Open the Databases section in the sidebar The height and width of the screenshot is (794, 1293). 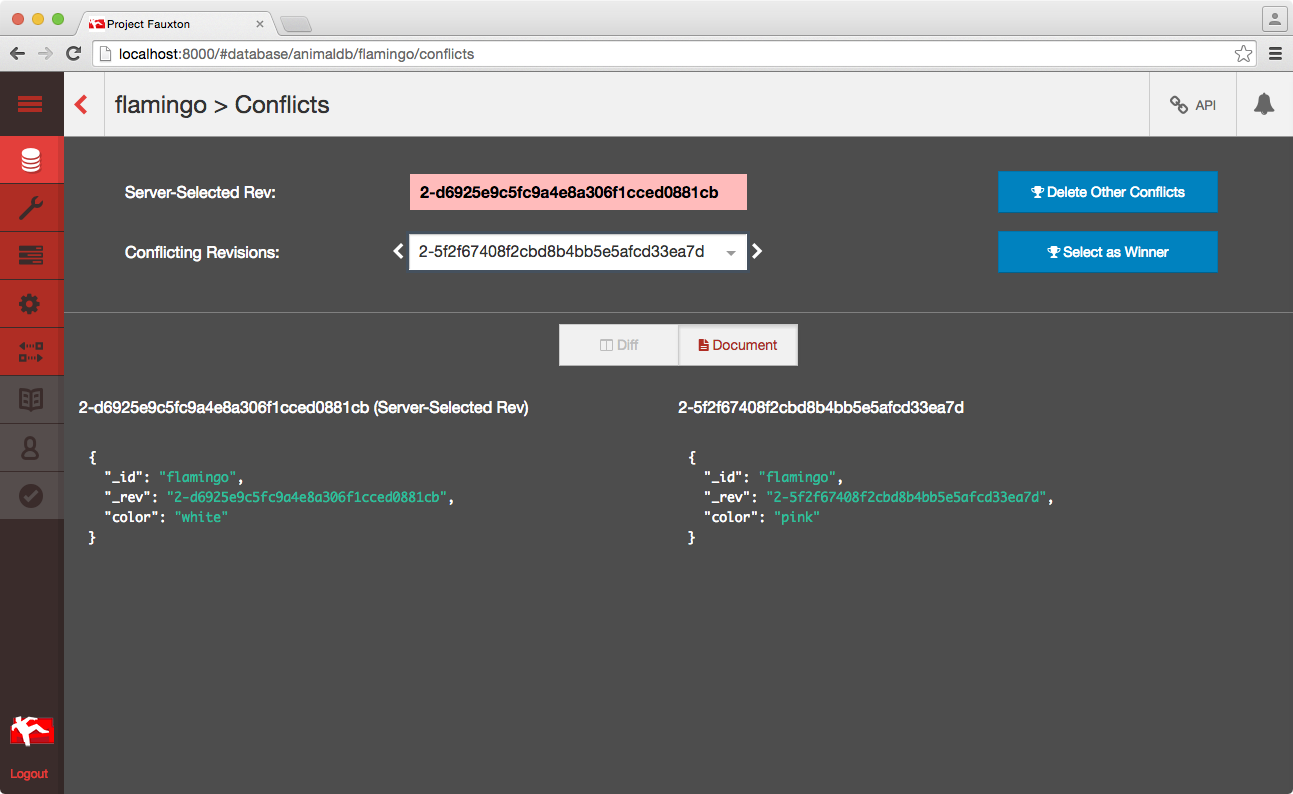31,160
